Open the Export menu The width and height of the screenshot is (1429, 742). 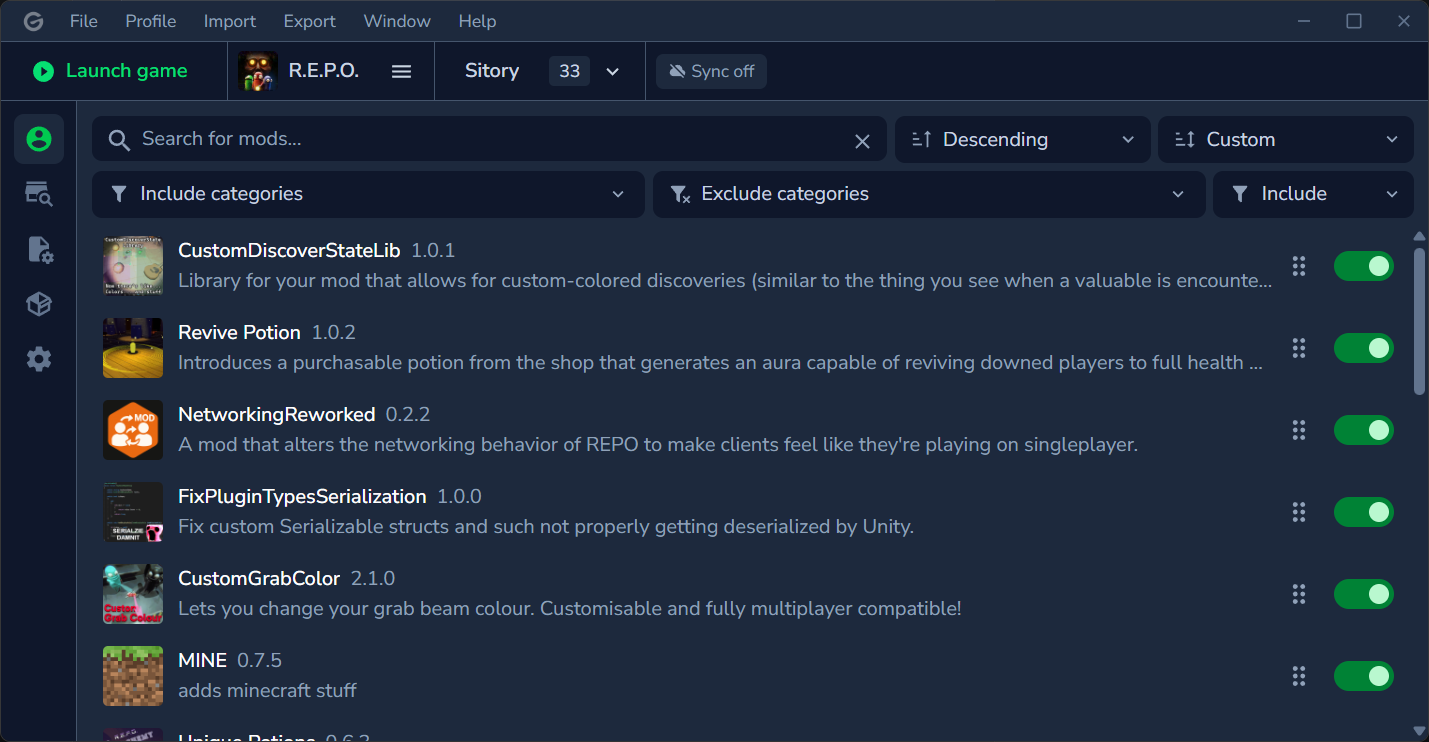(x=310, y=21)
